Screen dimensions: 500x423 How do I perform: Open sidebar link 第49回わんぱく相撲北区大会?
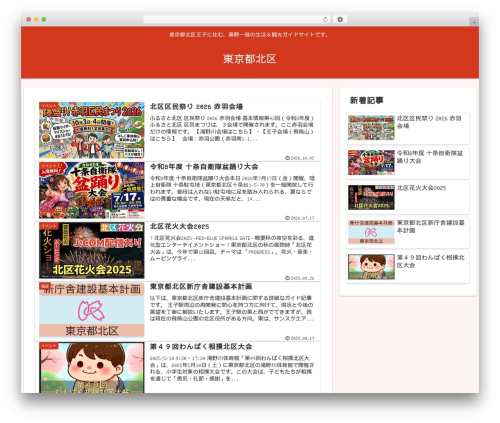430,261
